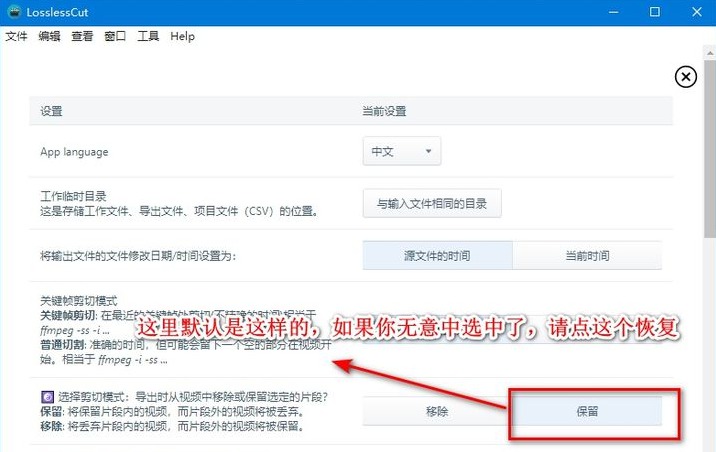Select 源文件的时间 option
This screenshot has width=716, height=452.
[x=437, y=256]
